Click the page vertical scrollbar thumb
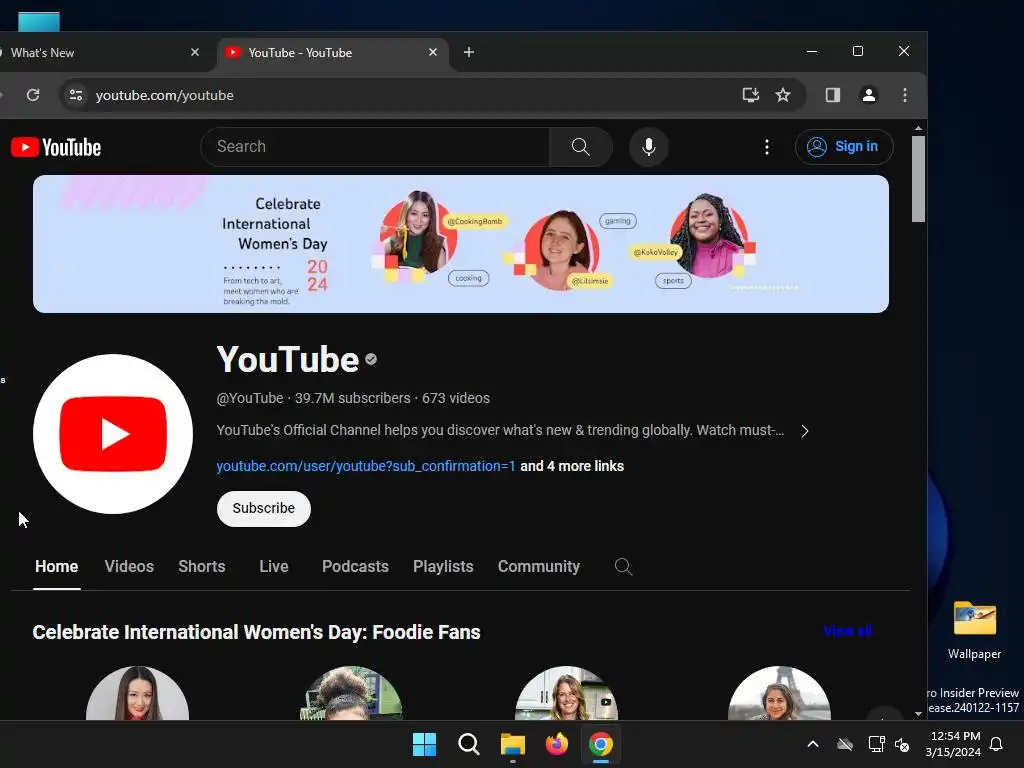Viewport: 1024px width, 768px height. click(918, 179)
